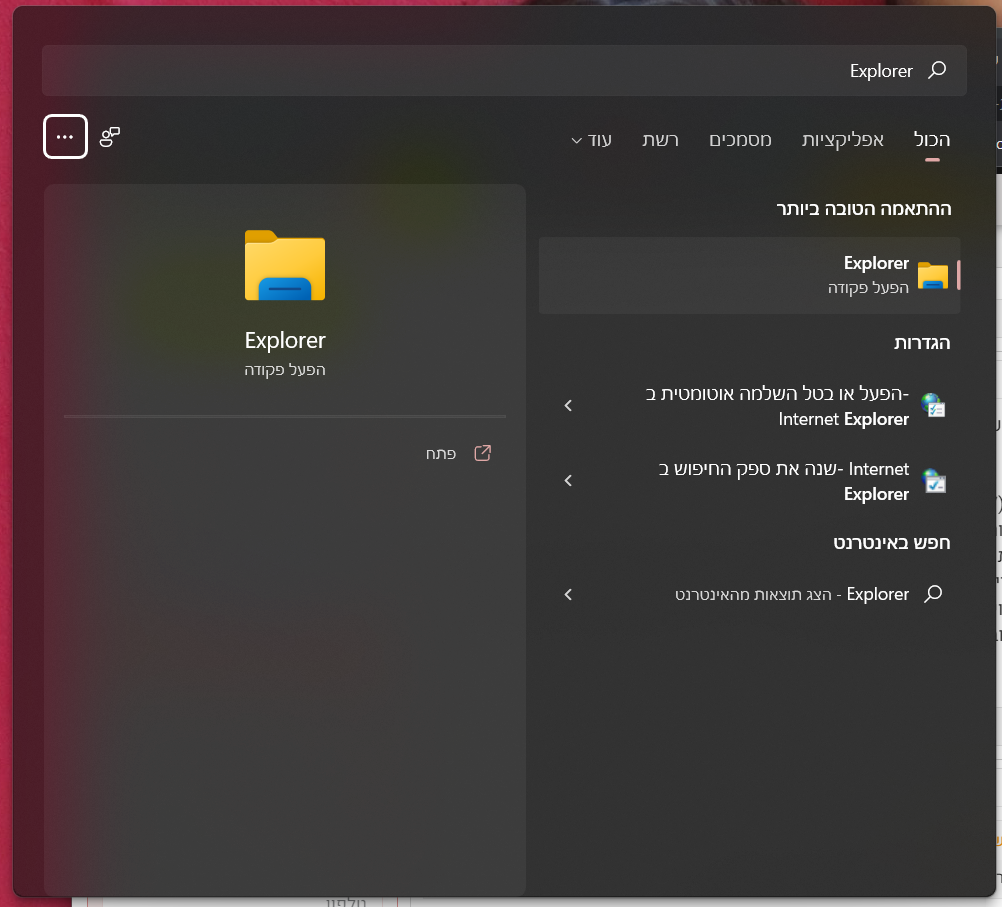
Task: Switch to the רשת tab
Action: 660,140
